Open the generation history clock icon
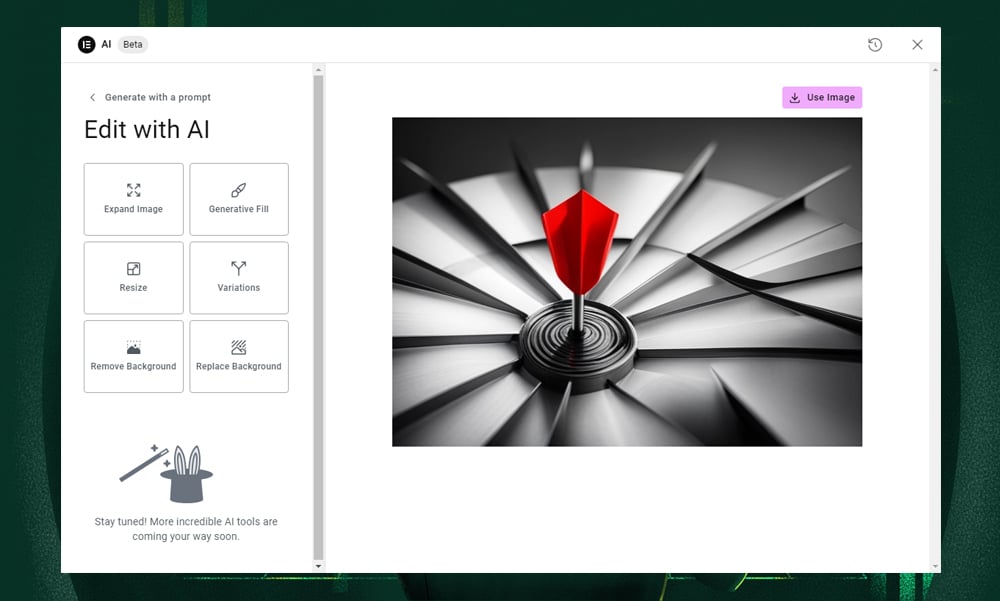Image resolution: width=1000 pixels, height=601 pixels. click(875, 45)
